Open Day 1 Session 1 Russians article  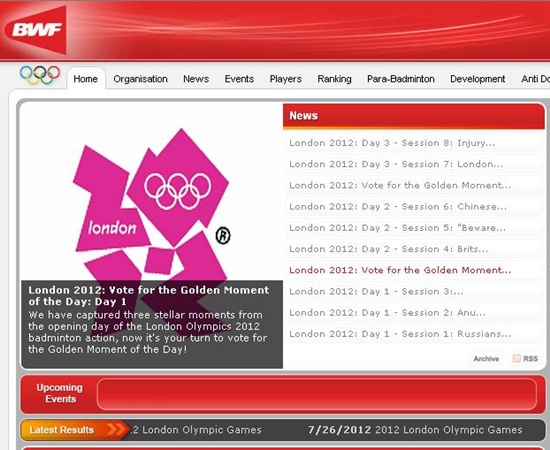[400, 334]
